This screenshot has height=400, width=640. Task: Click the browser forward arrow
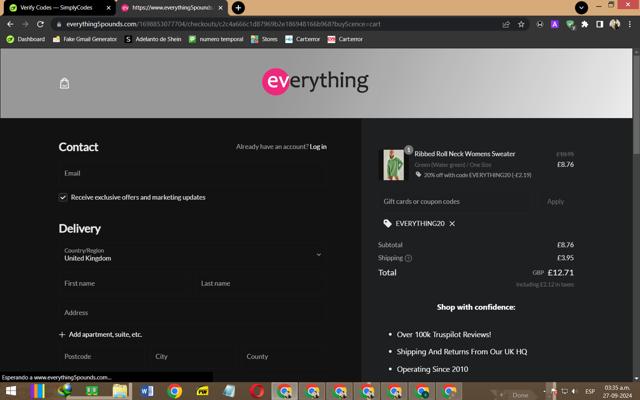pos(25,24)
